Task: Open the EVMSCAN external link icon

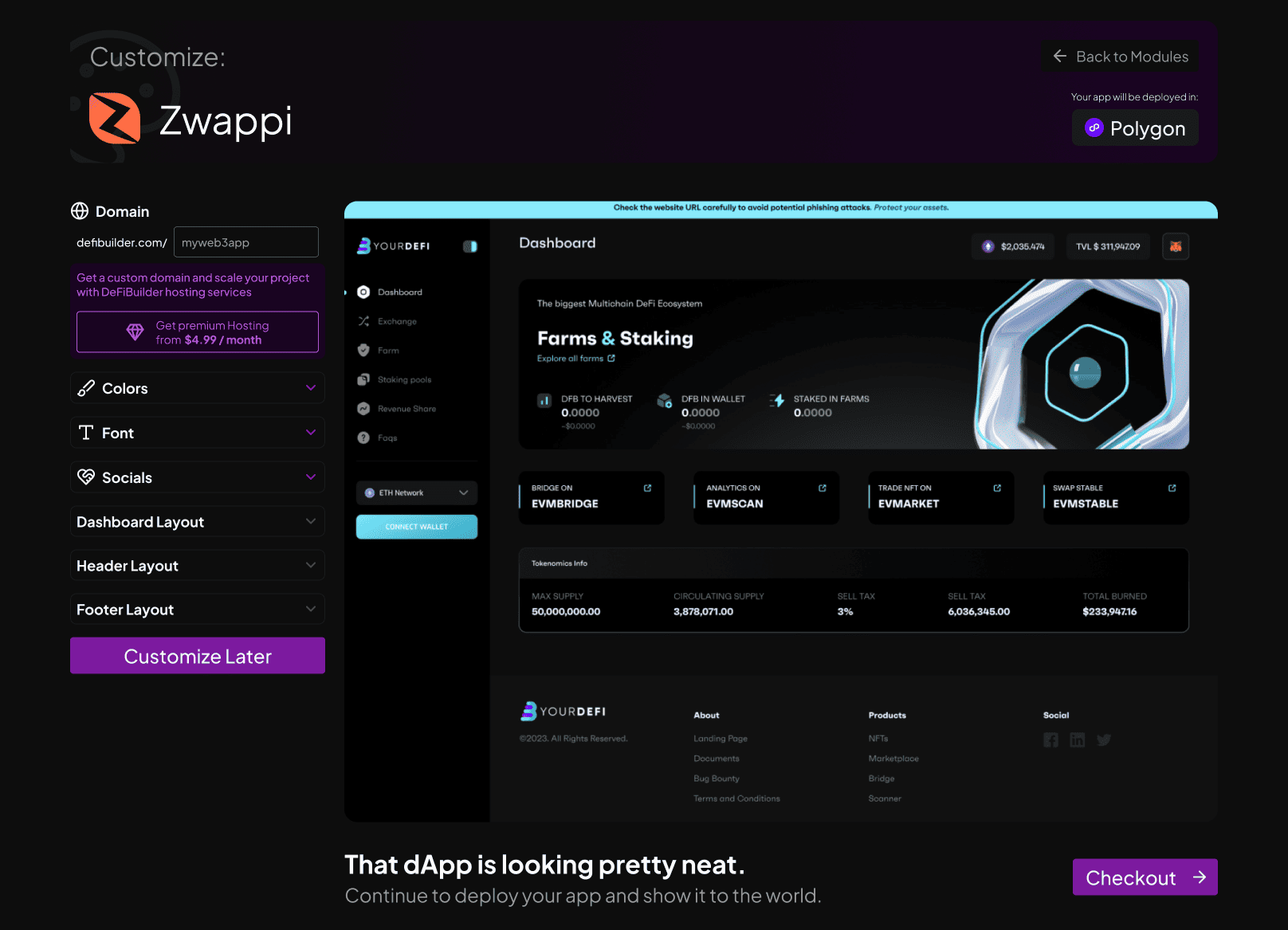Action: tap(823, 488)
